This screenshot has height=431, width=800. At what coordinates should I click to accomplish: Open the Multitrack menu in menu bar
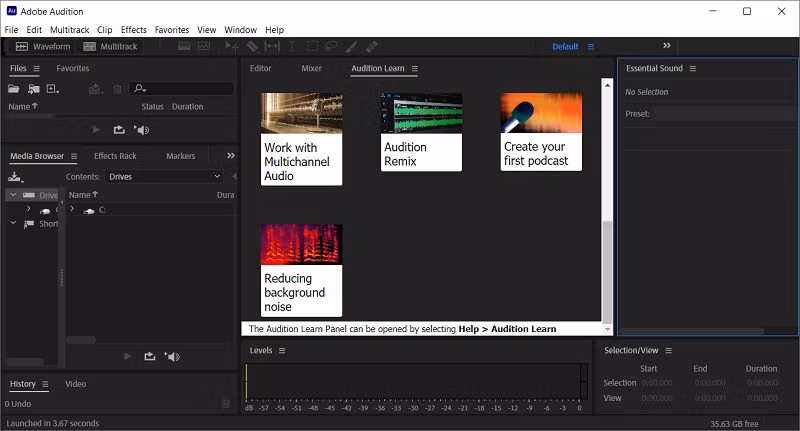[69, 30]
